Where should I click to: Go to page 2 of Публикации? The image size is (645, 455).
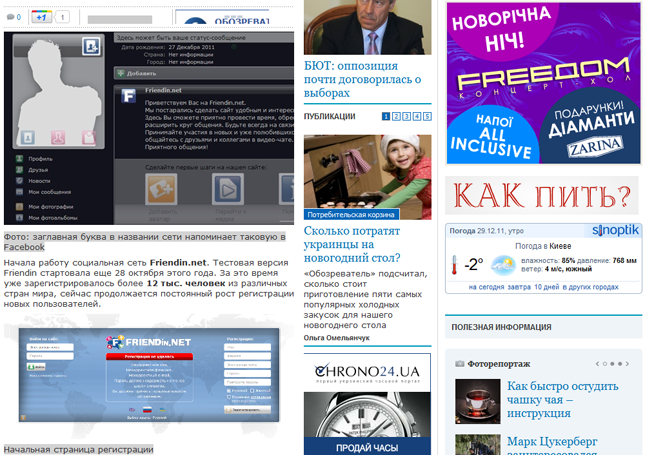[x=396, y=117]
